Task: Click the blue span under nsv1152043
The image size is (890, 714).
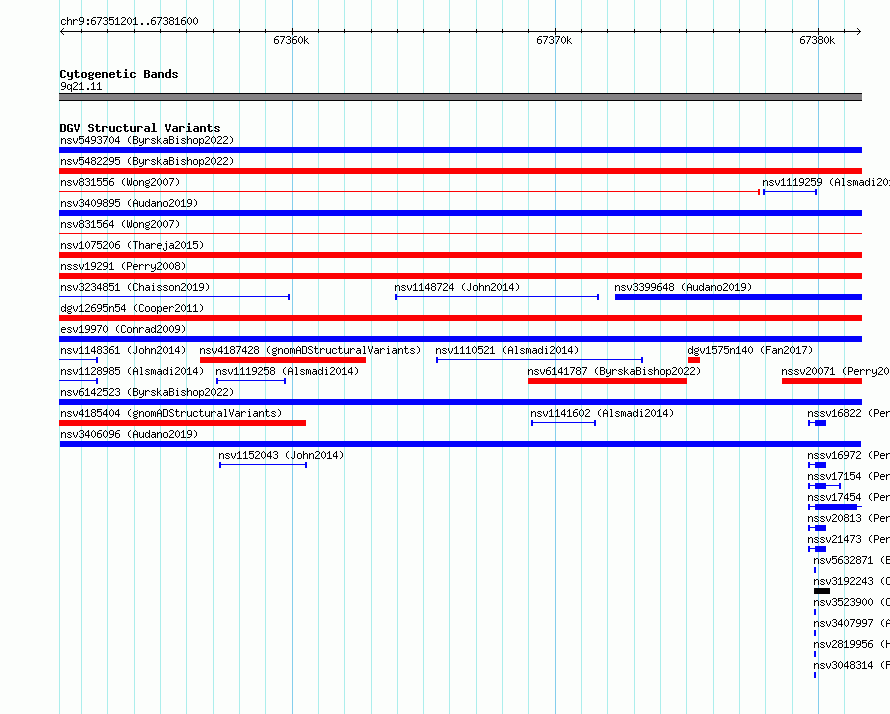Action: [x=263, y=465]
